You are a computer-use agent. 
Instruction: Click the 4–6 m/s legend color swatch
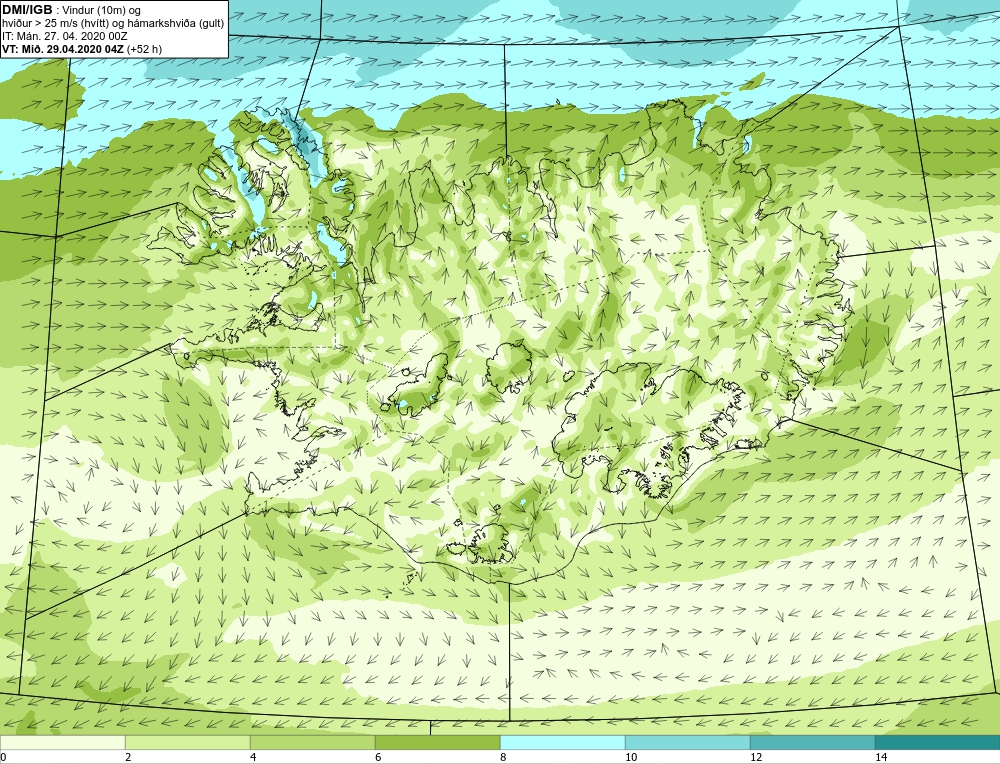pyautogui.click(x=312, y=742)
